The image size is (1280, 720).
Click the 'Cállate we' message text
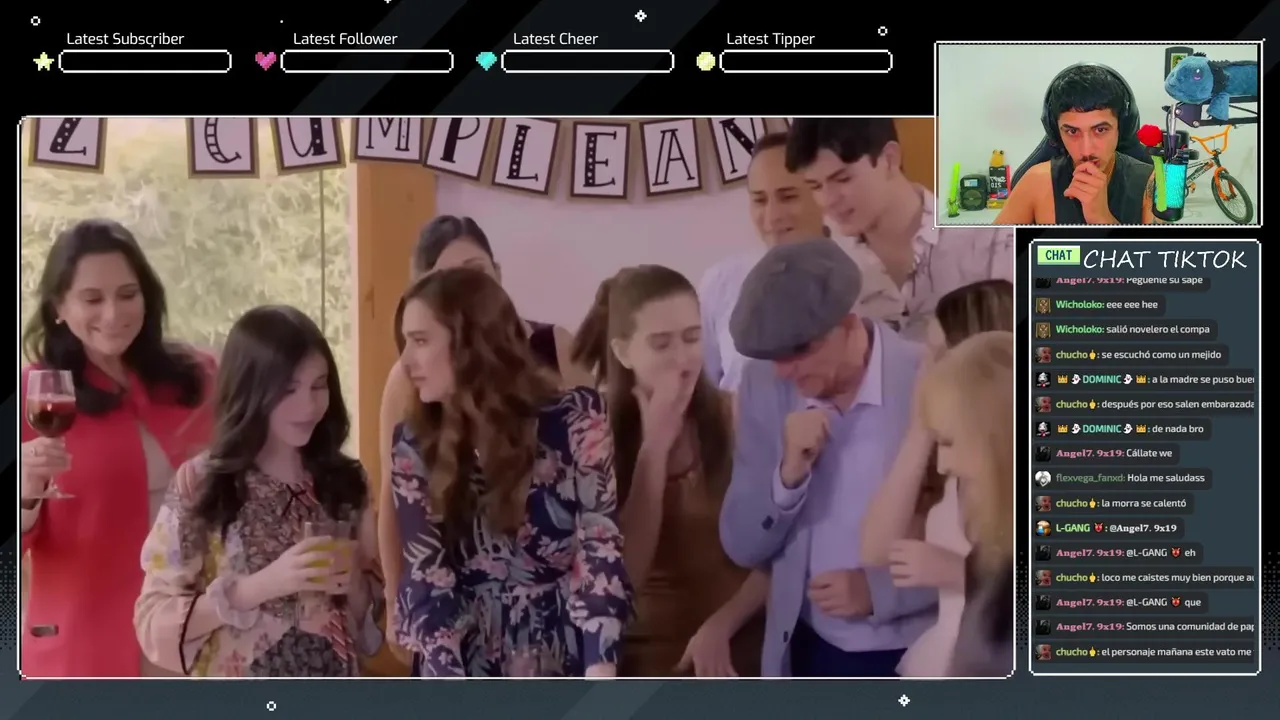click(1149, 454)
